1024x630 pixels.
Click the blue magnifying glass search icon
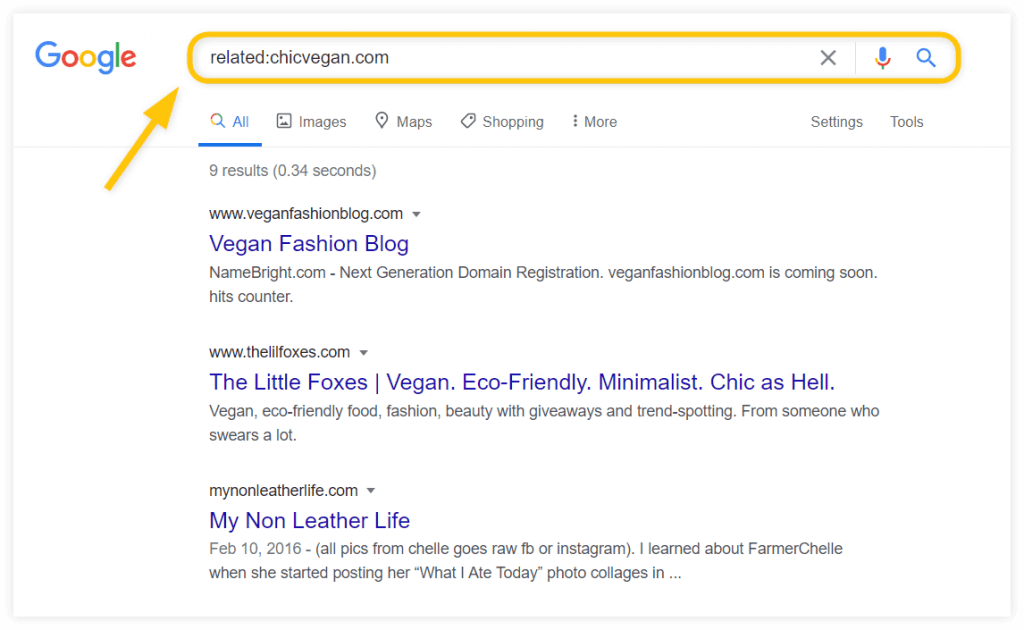[925, 57]
